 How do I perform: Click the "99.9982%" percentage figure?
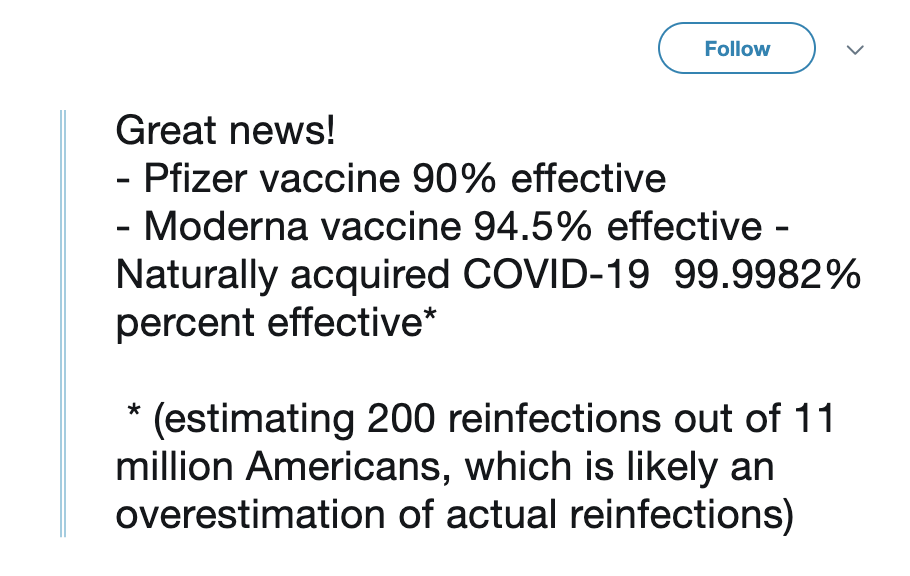point(767,274)
